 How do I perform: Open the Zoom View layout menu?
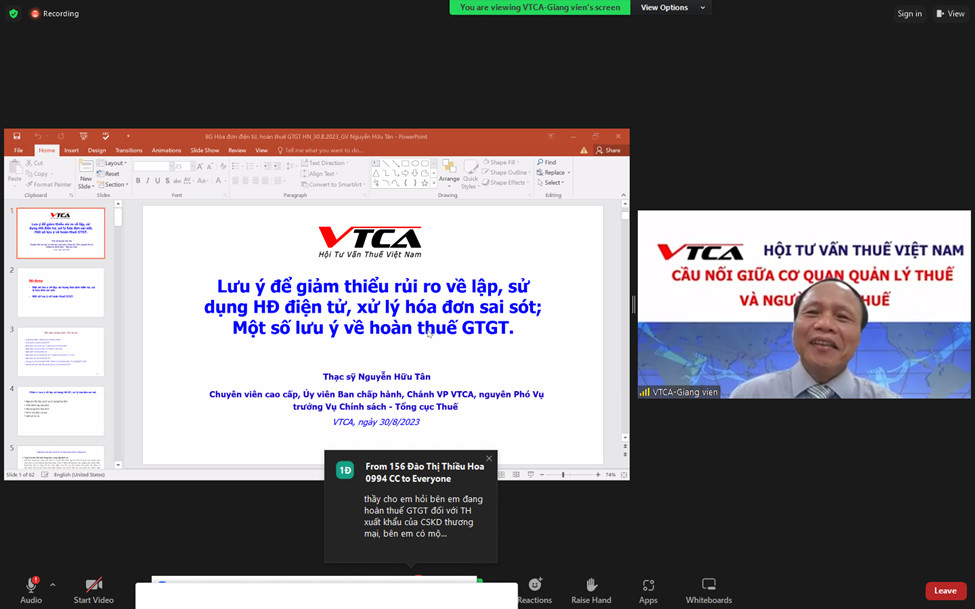(x=951, y=14)
